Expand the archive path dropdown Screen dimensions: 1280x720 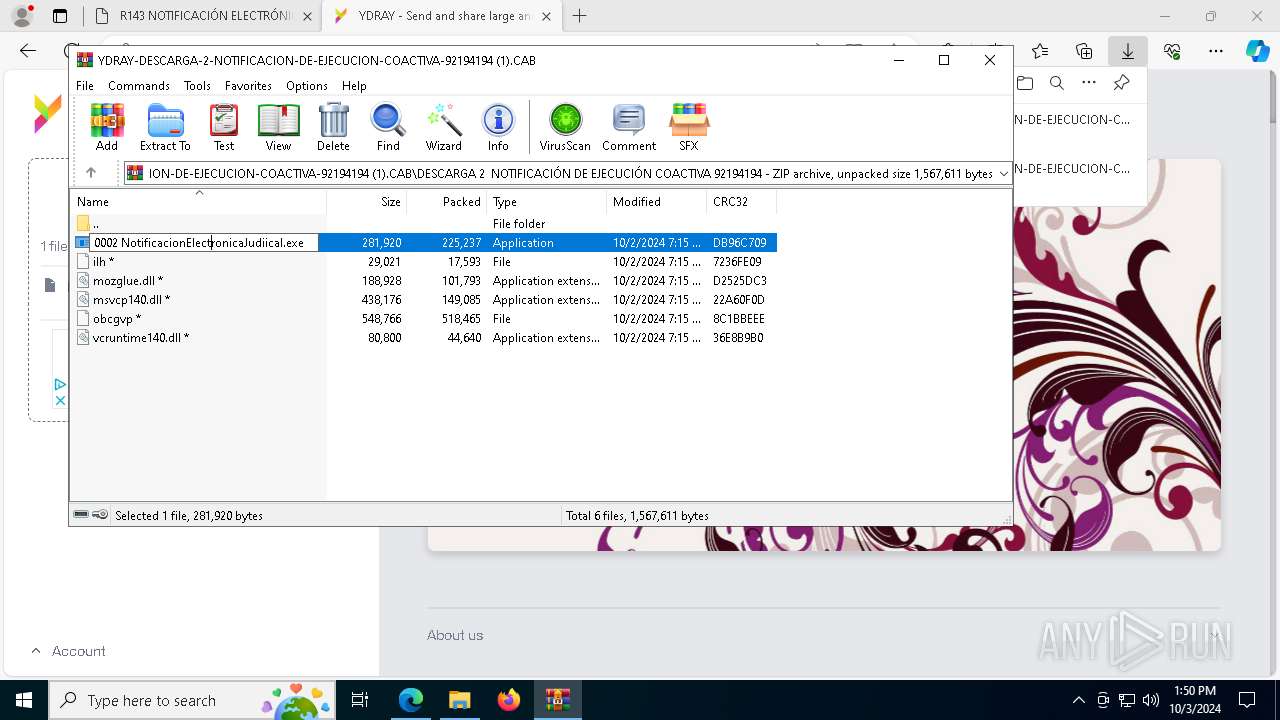(1003, 174)
